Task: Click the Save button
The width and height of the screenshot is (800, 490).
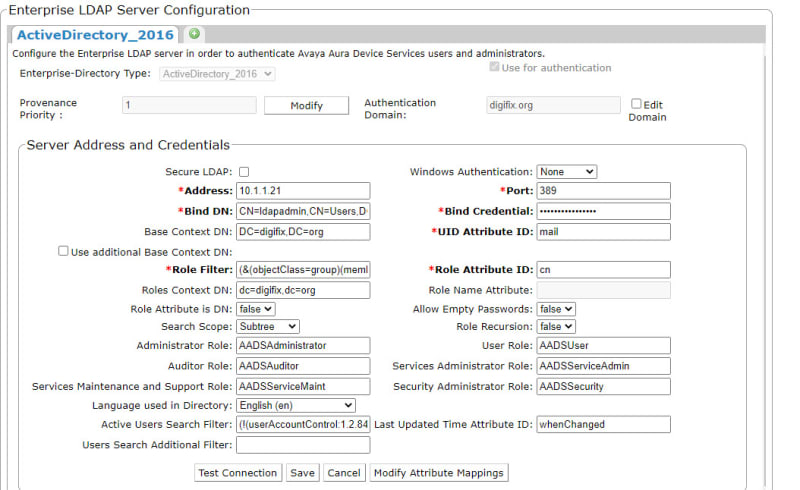Action: [303, 473]
